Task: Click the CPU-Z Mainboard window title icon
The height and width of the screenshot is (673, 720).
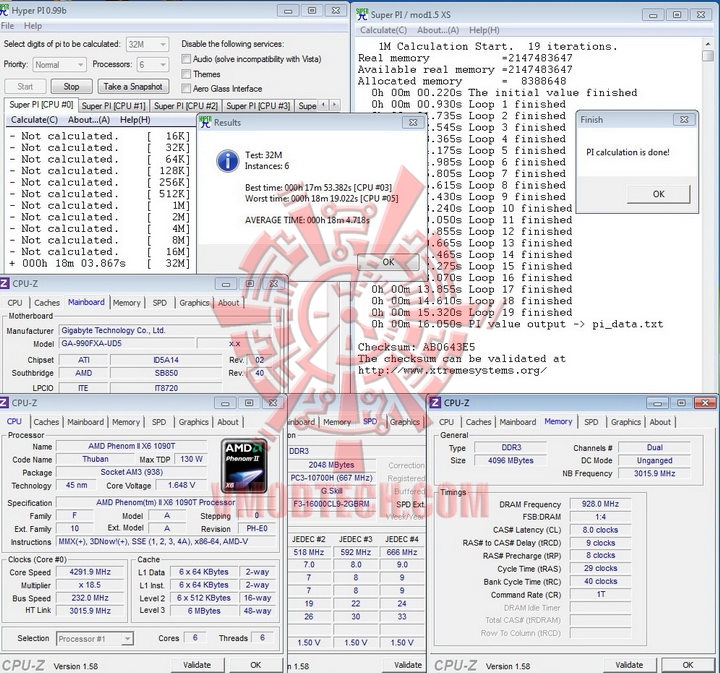Action: pyautogui.click(x=4, y=283)
